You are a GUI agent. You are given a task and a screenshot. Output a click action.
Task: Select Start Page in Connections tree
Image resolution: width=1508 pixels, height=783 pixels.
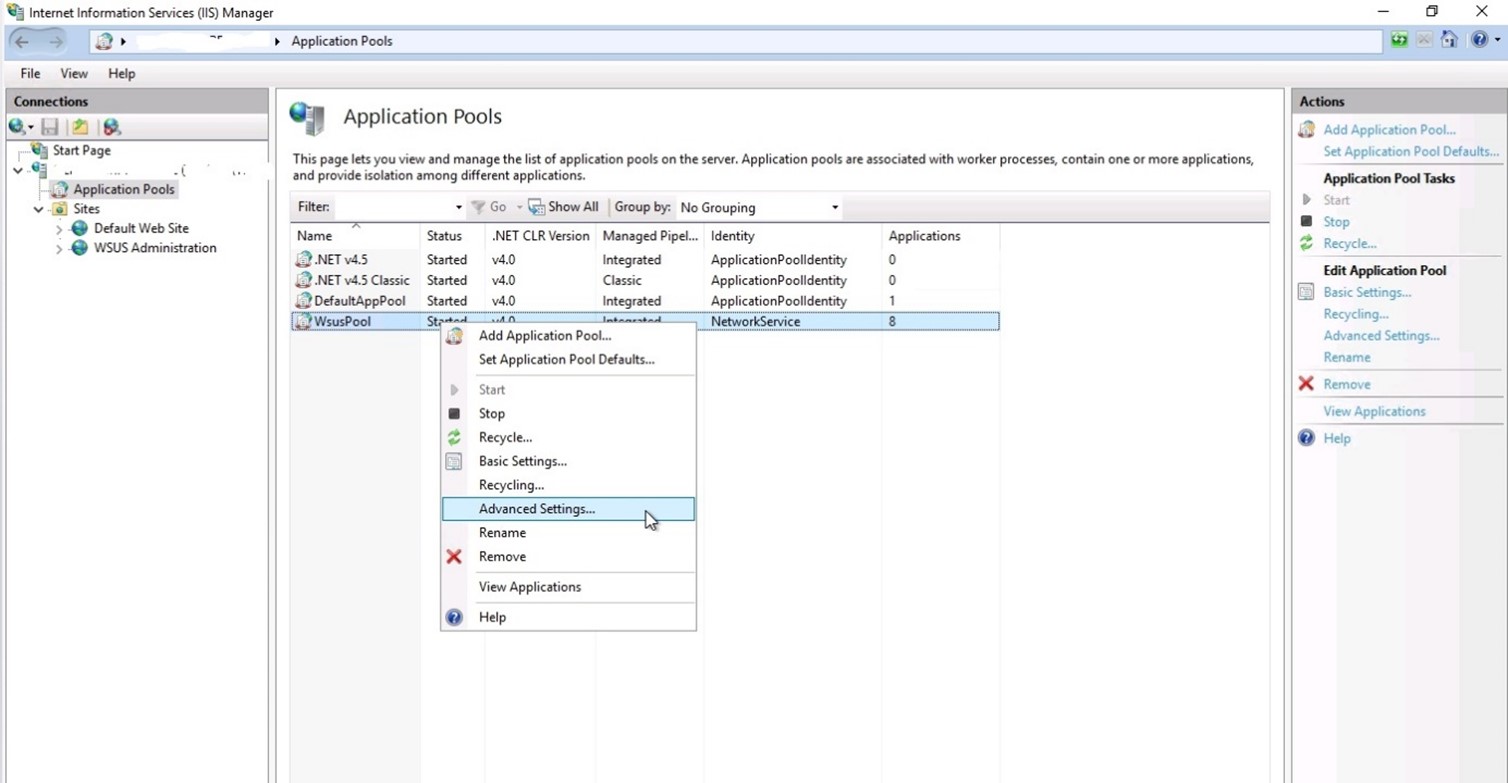(81, 150)
